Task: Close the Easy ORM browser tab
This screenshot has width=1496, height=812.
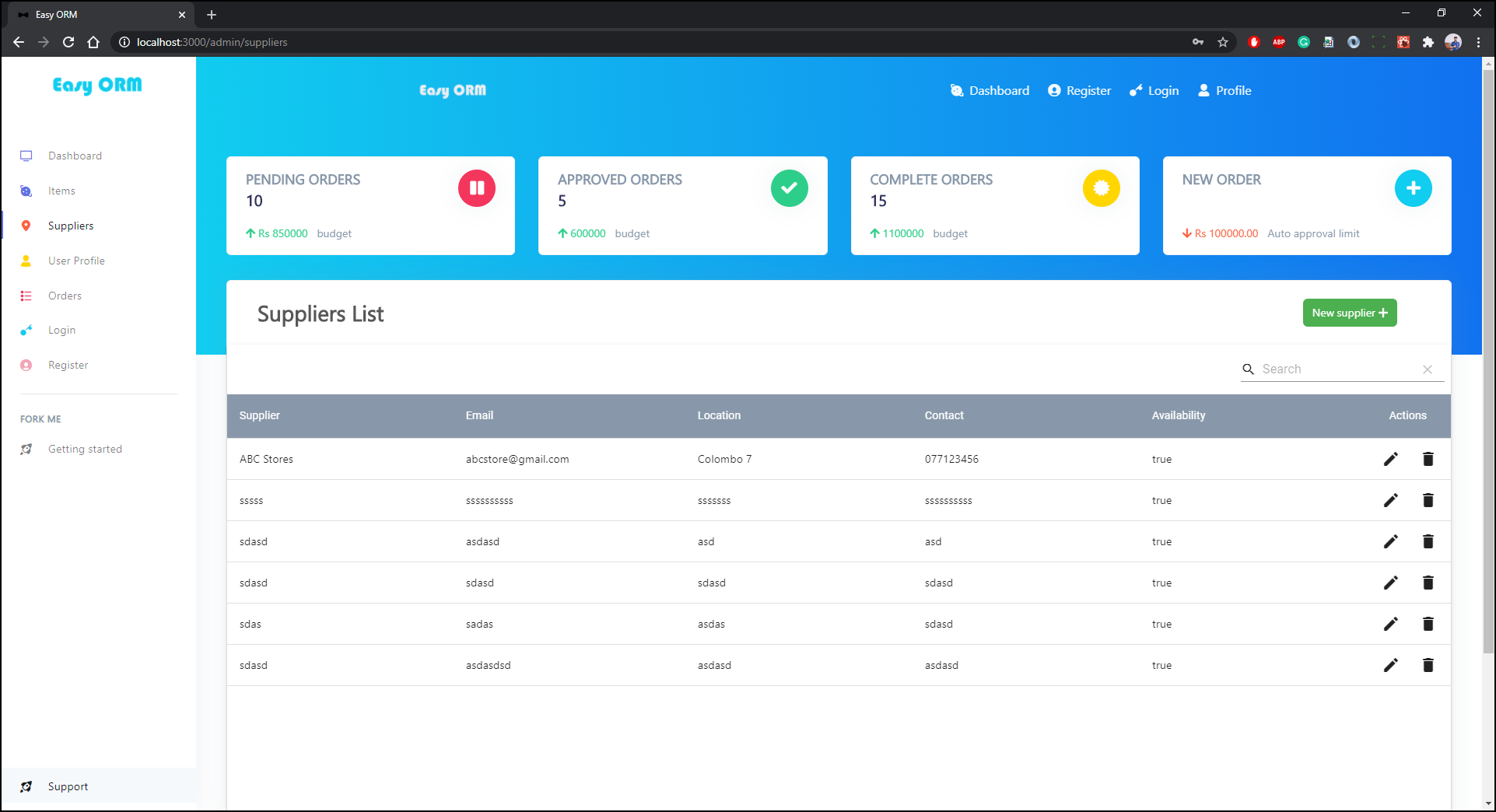Action: coord(182,14)
